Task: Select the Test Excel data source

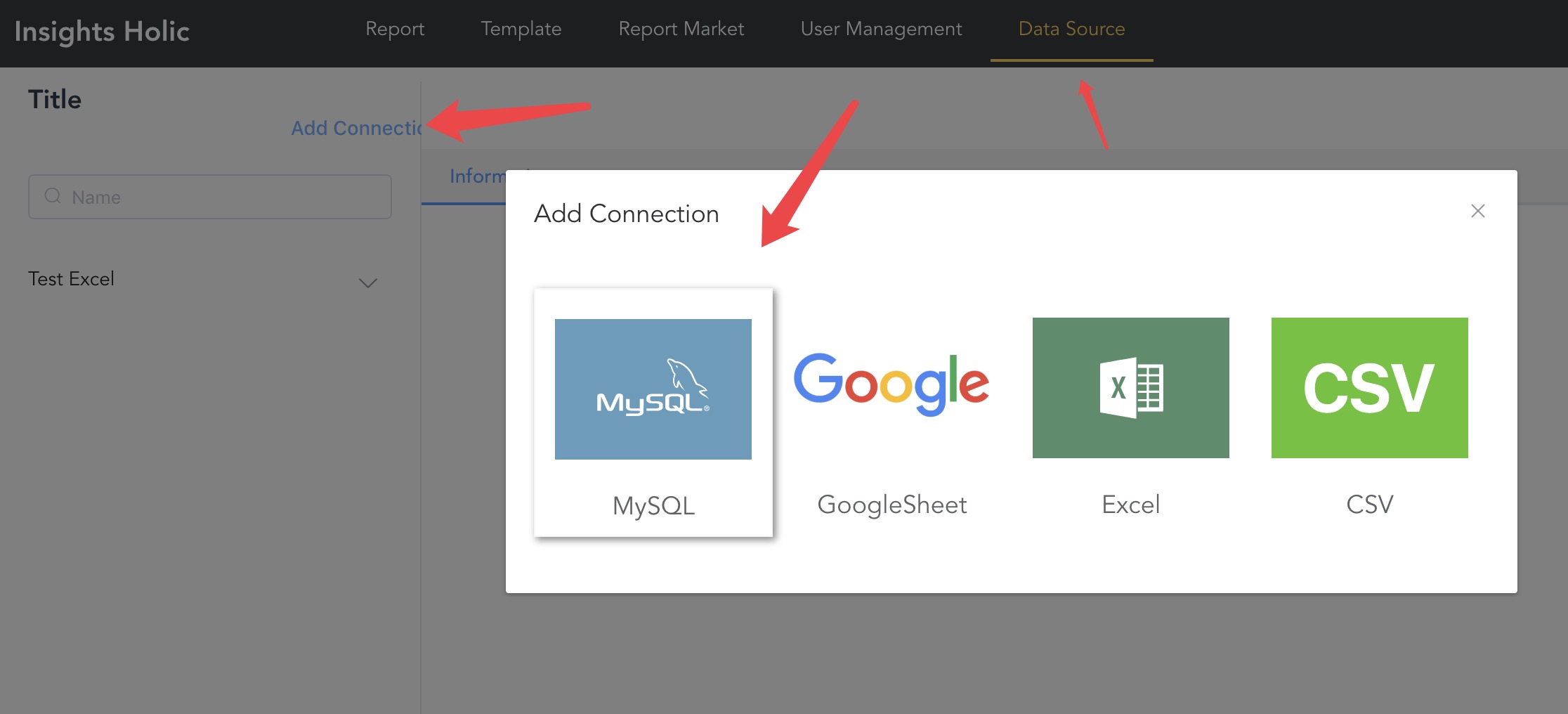Action: click(x=71, y=279)
